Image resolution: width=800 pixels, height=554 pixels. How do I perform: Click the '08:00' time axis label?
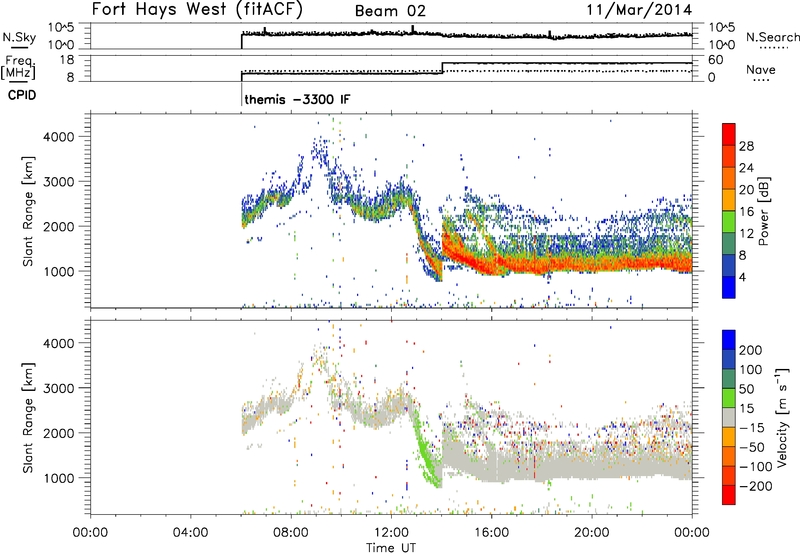coord(291,533)
